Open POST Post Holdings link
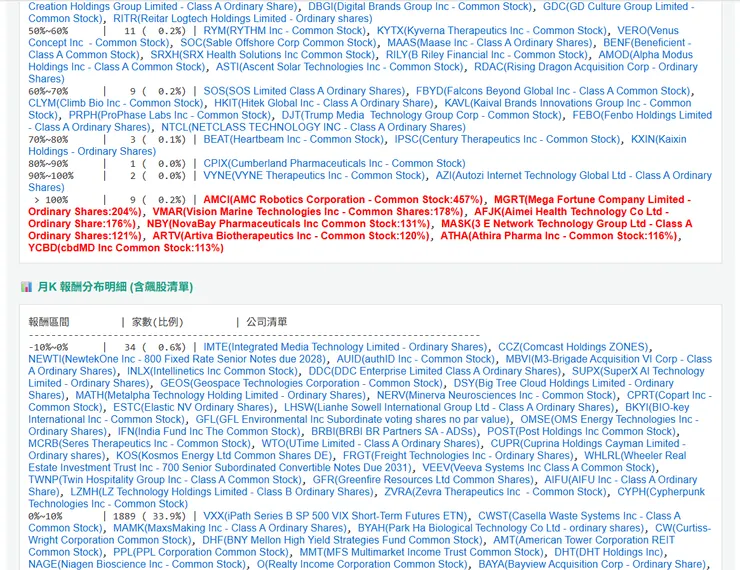The image size is (740, 570). (582, 431)
